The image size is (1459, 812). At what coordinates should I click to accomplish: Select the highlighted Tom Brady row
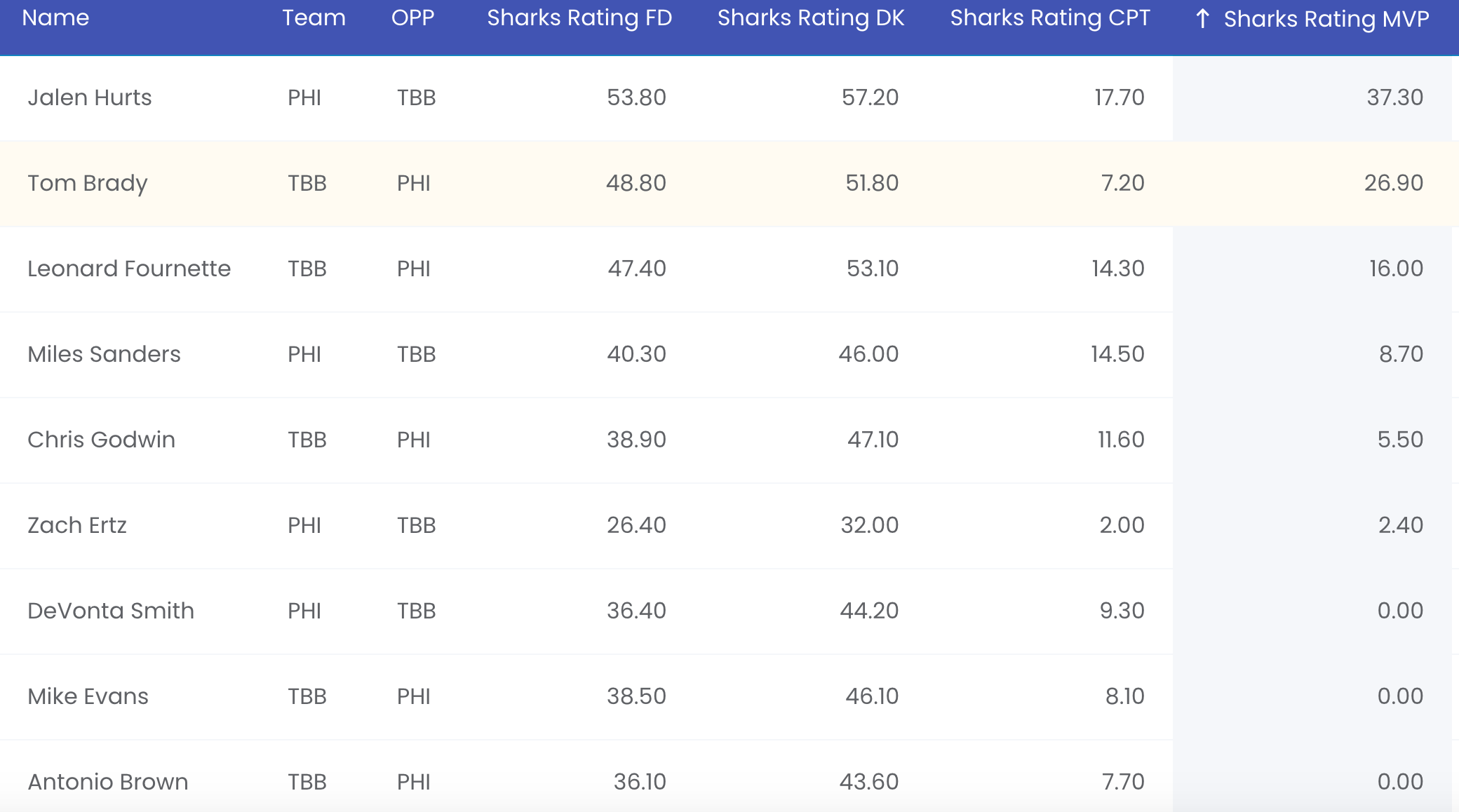pos(88,183)
